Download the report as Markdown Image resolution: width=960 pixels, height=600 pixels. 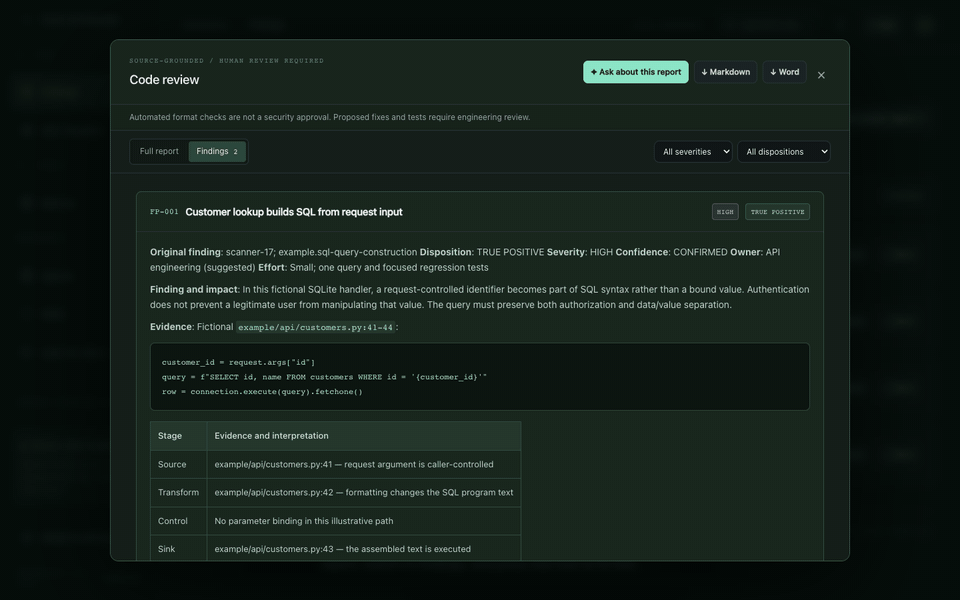coord(726,72)
